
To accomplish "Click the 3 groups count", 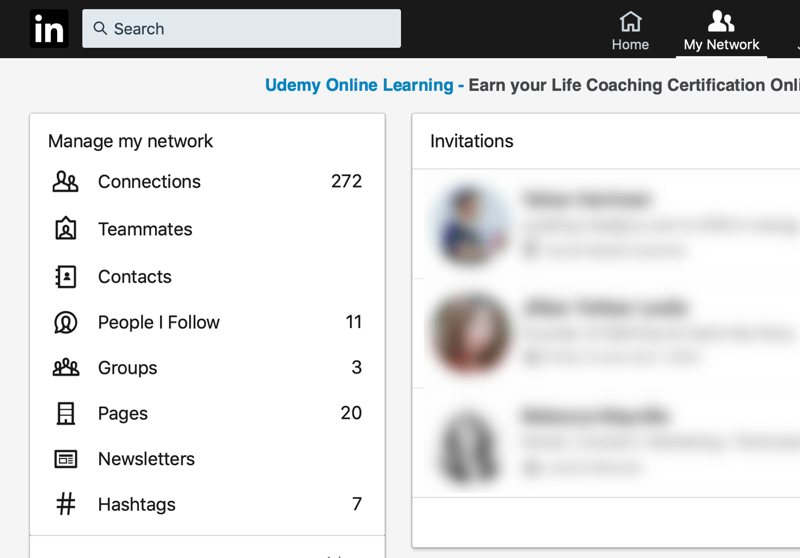I will tap(357, 367).
